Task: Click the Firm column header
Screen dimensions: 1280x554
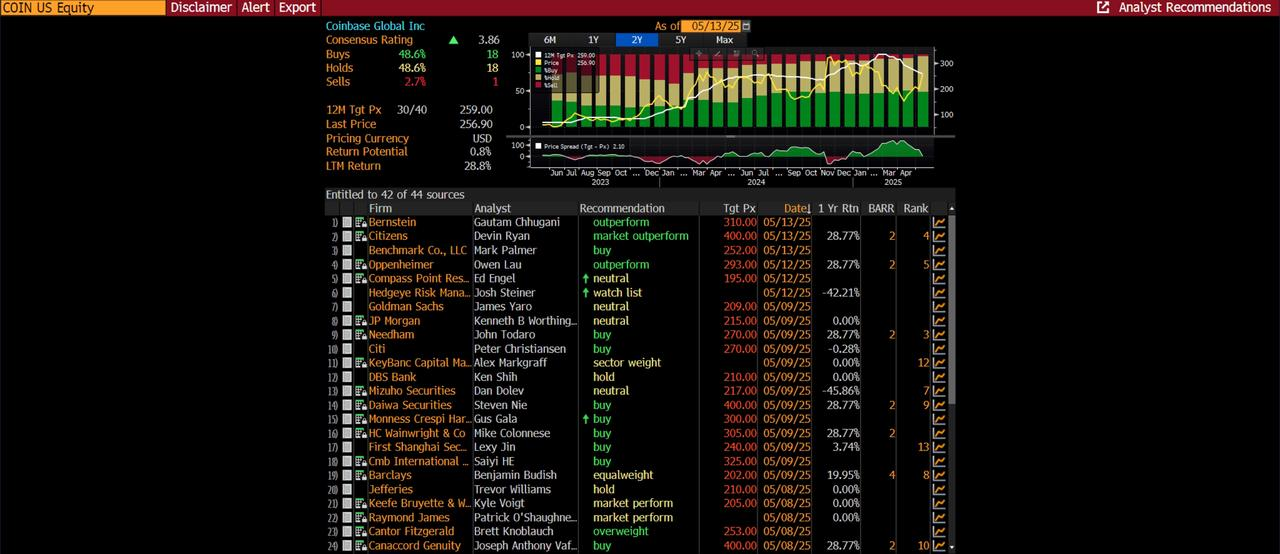Action: click(380, 209)
